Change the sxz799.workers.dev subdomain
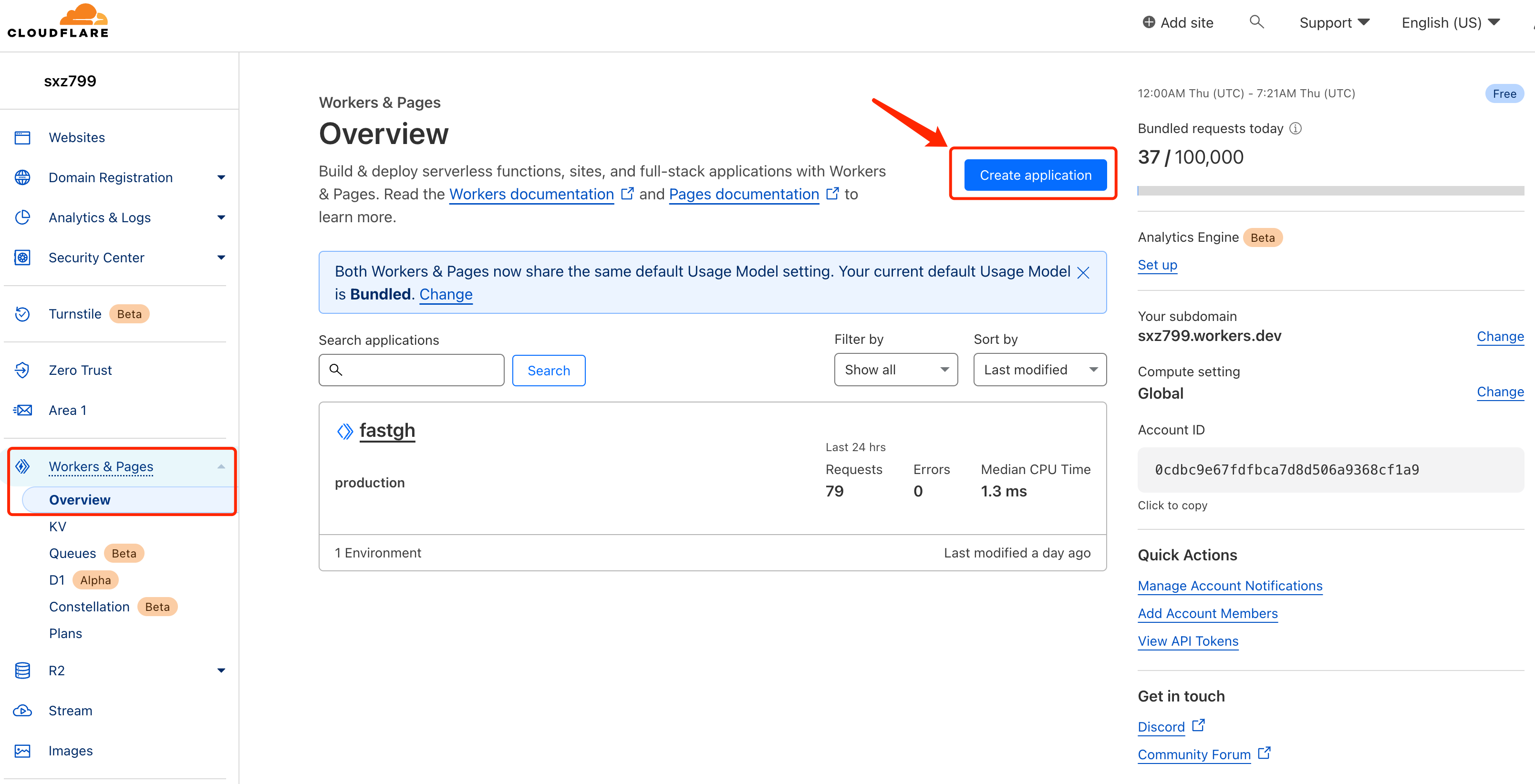1535x784 pixels. click(1501, 337)
